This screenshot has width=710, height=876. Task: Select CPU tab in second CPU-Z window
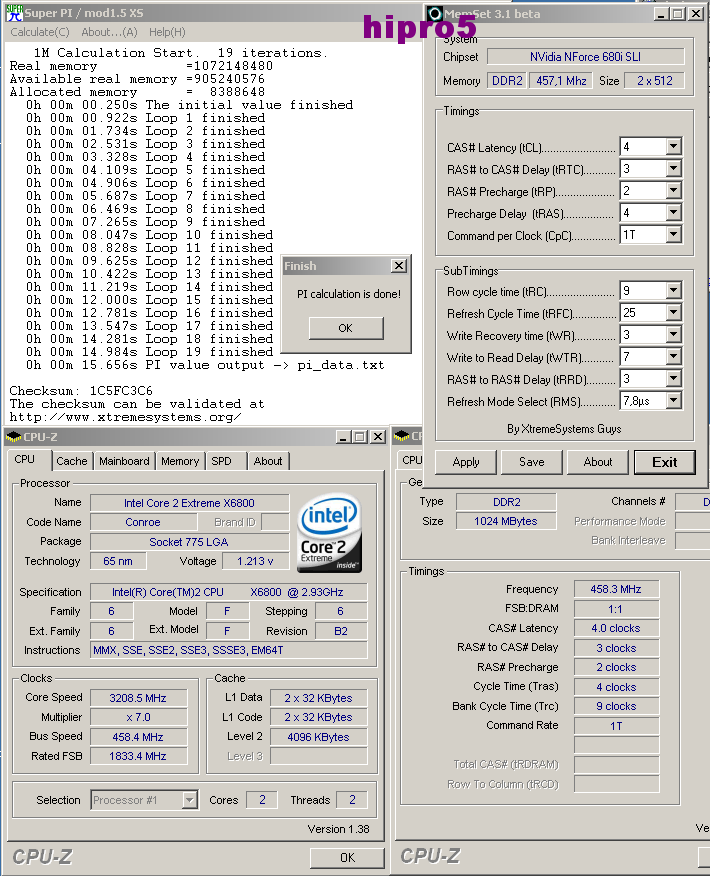point(412,460)
